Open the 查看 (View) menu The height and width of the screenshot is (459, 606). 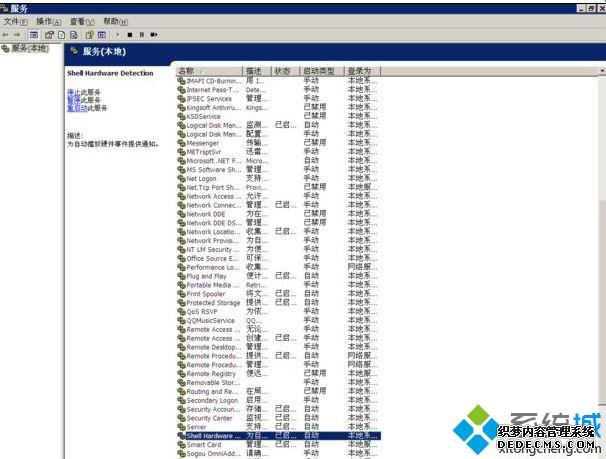82,22
